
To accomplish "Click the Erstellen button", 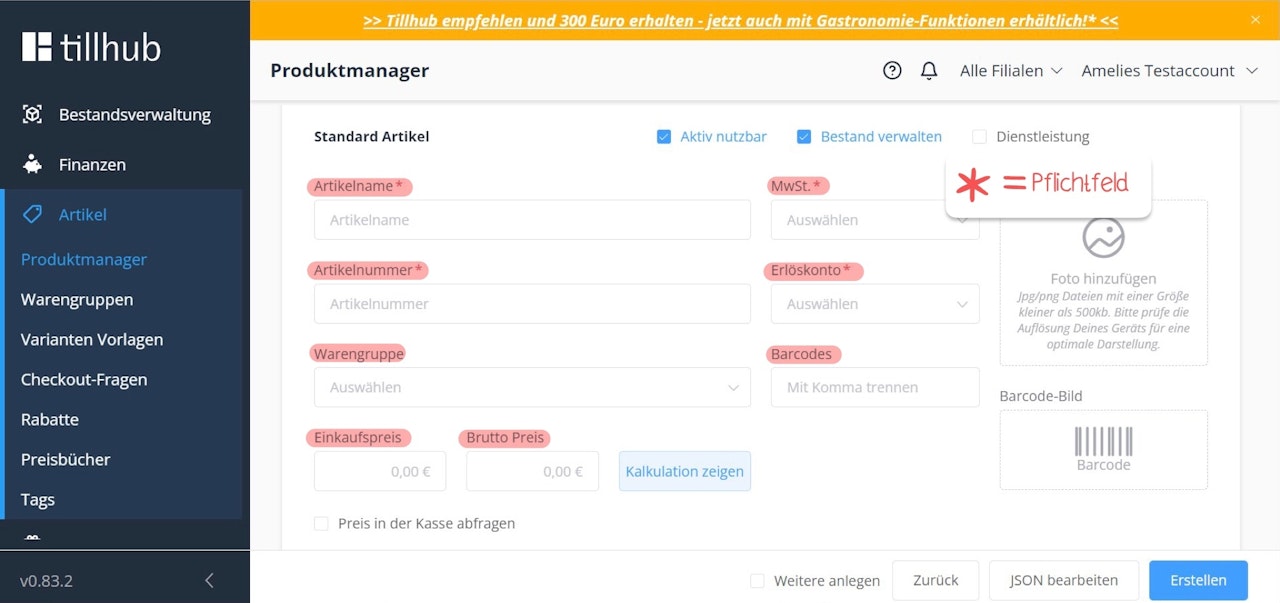I will (1198, 580).
